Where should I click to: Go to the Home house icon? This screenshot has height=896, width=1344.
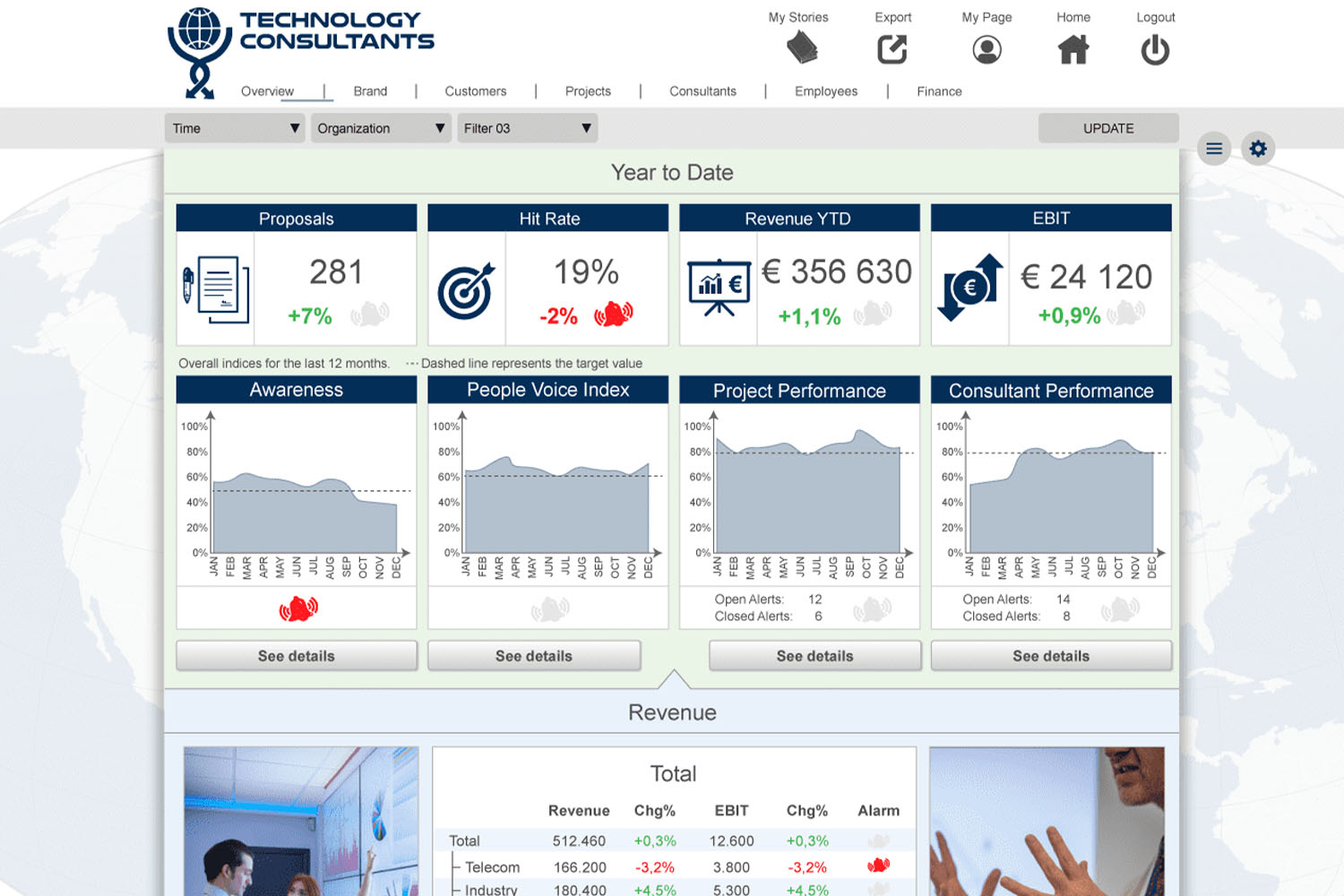coord(1073,49)
